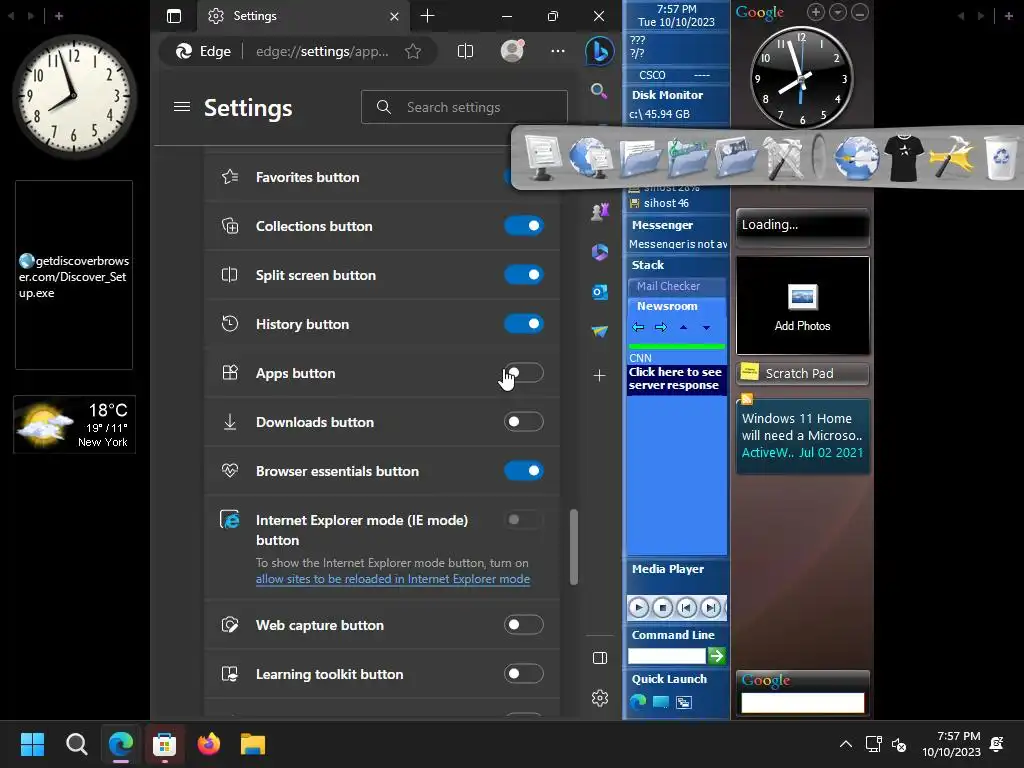Open File Explorer from the taskbar
The image size is (1024, 768).
pyautogui.click(x=253, y=744)
